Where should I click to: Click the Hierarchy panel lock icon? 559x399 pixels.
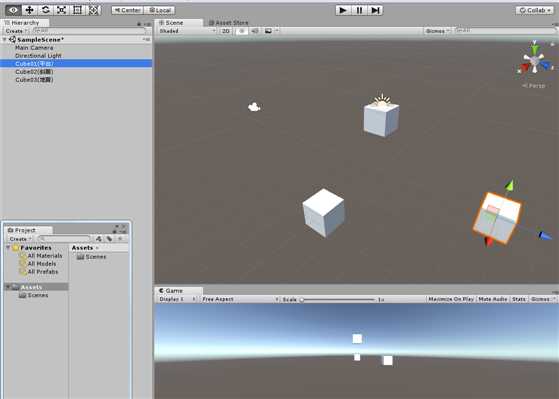pos(139,24)
